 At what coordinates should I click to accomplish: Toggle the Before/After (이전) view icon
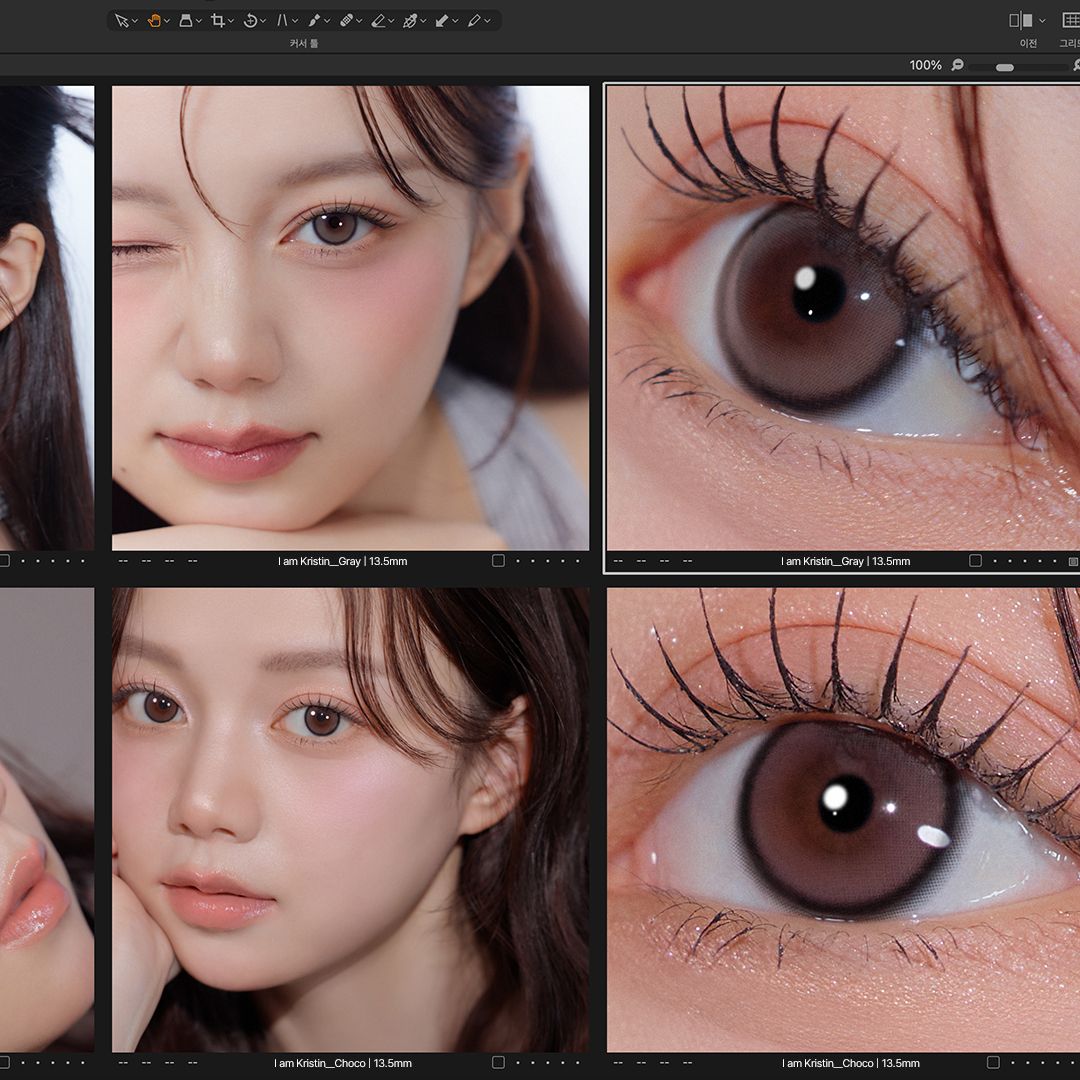1020,21
